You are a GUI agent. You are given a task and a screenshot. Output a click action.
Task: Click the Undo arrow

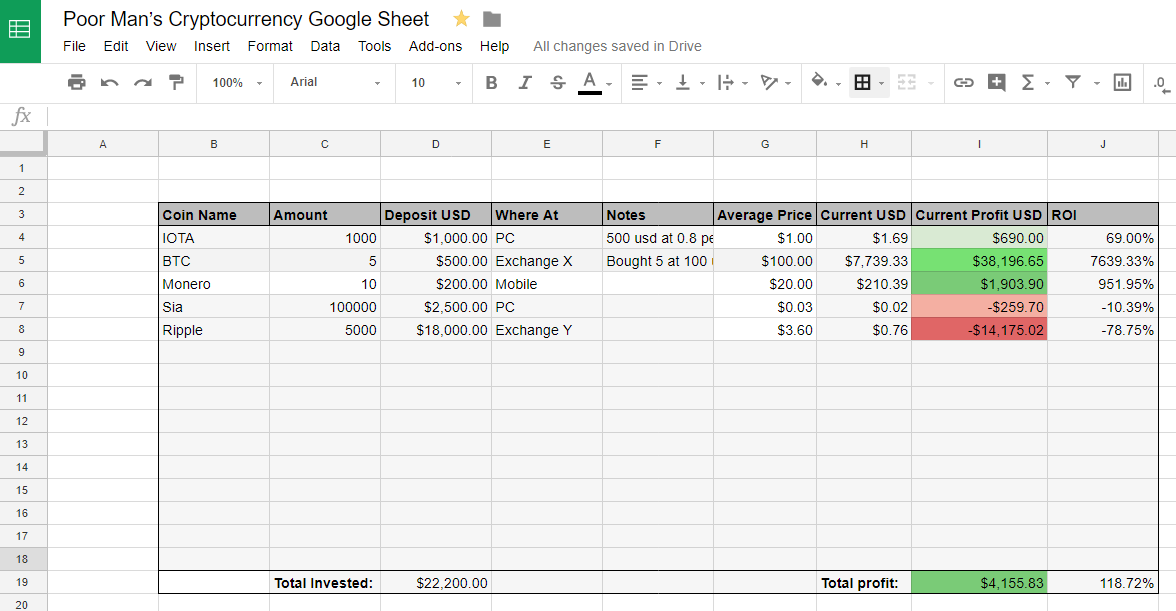(x=110, y=82)
